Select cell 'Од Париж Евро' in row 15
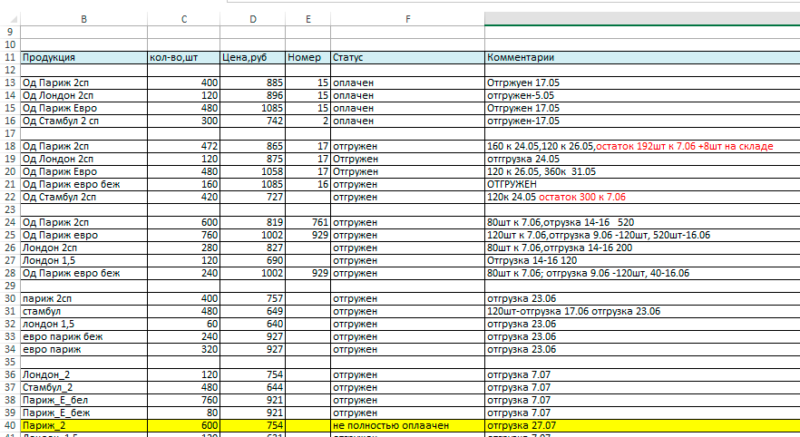Screen dimensions: 800x437 (84, 108)
